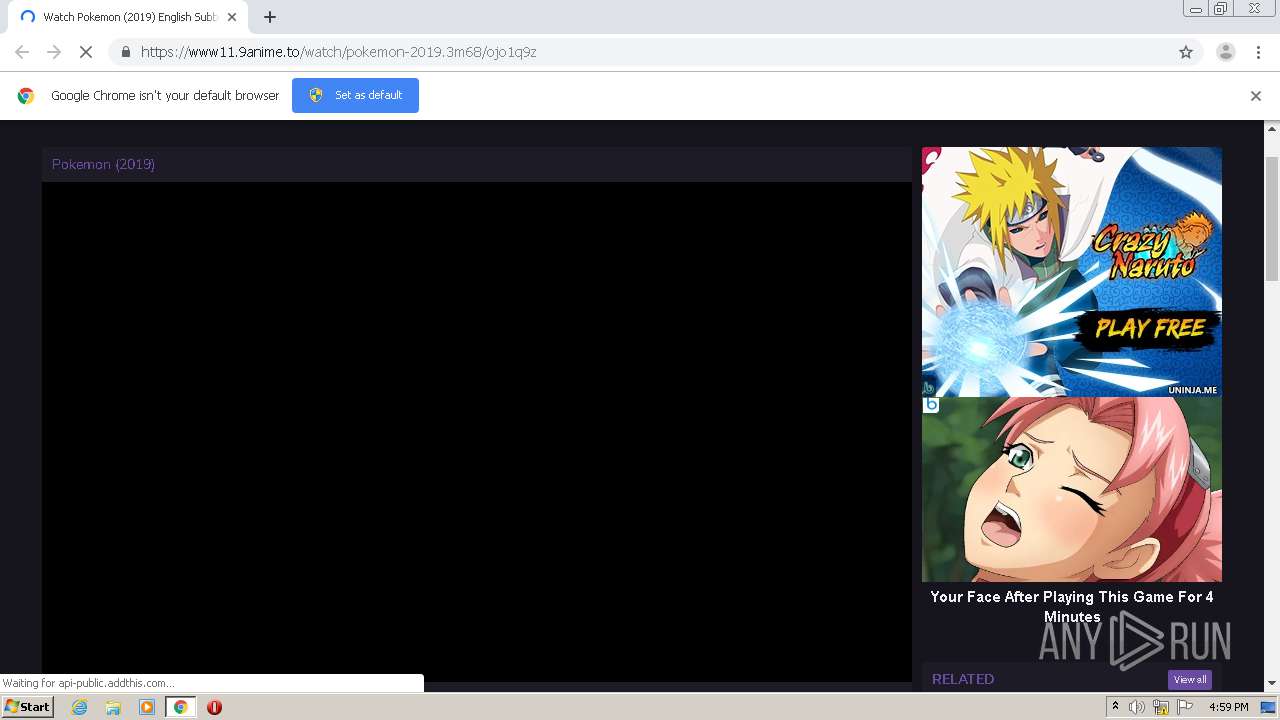Image resolution: width=1280 pixels, height=720 pixels.
Task: Dismiss the default browser notification bar
Action: (x=1256, y=96)
